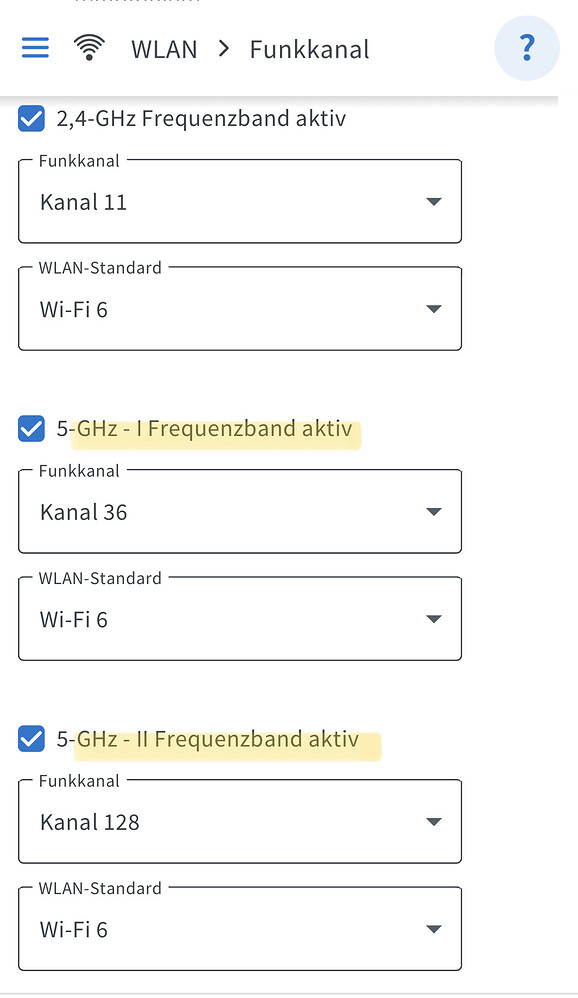
Task: Select Funkkanal in the breadcrumb navigation
Action: [310, 47]
